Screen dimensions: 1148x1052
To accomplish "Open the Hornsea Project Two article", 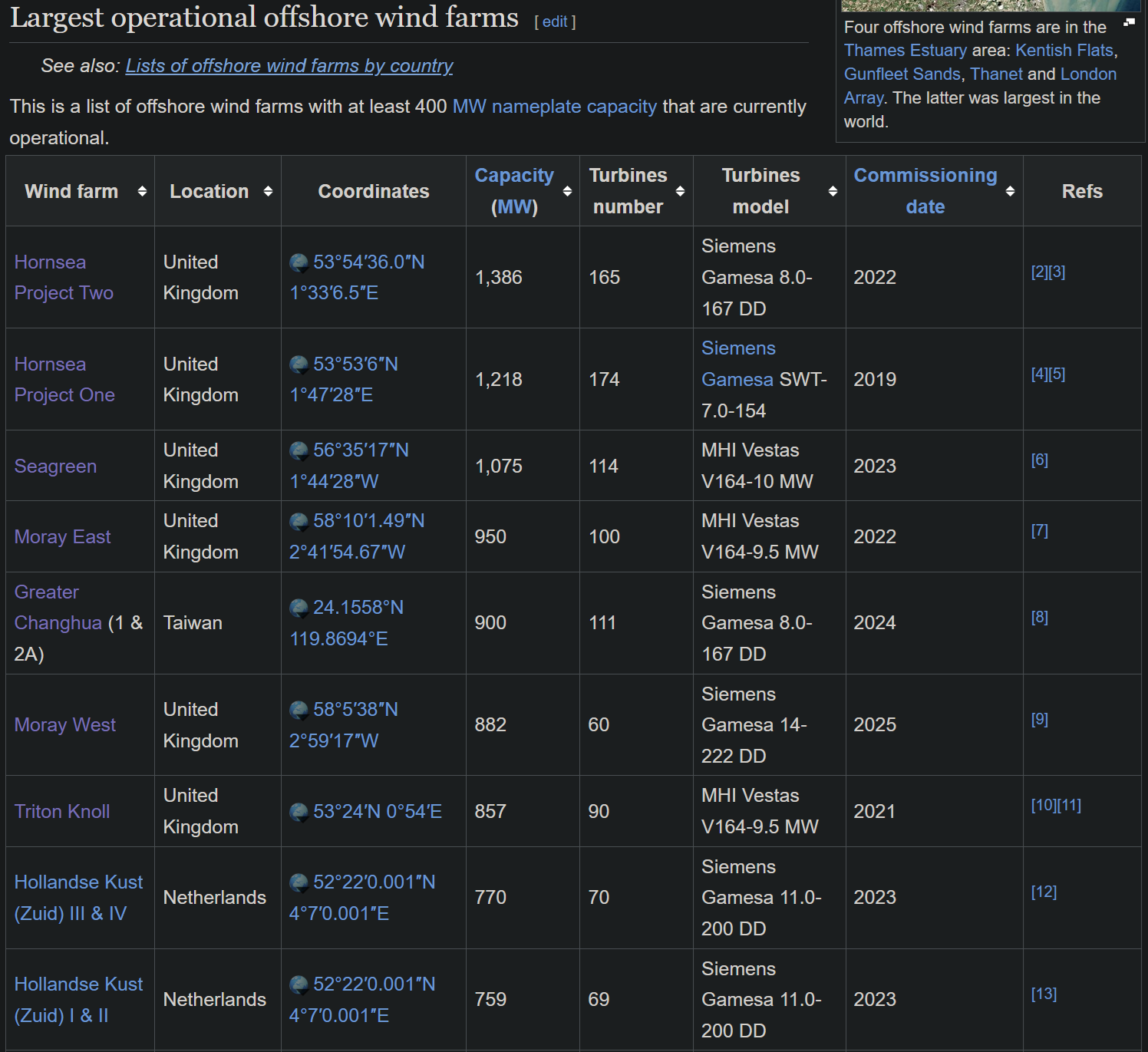I will point(64,278).
